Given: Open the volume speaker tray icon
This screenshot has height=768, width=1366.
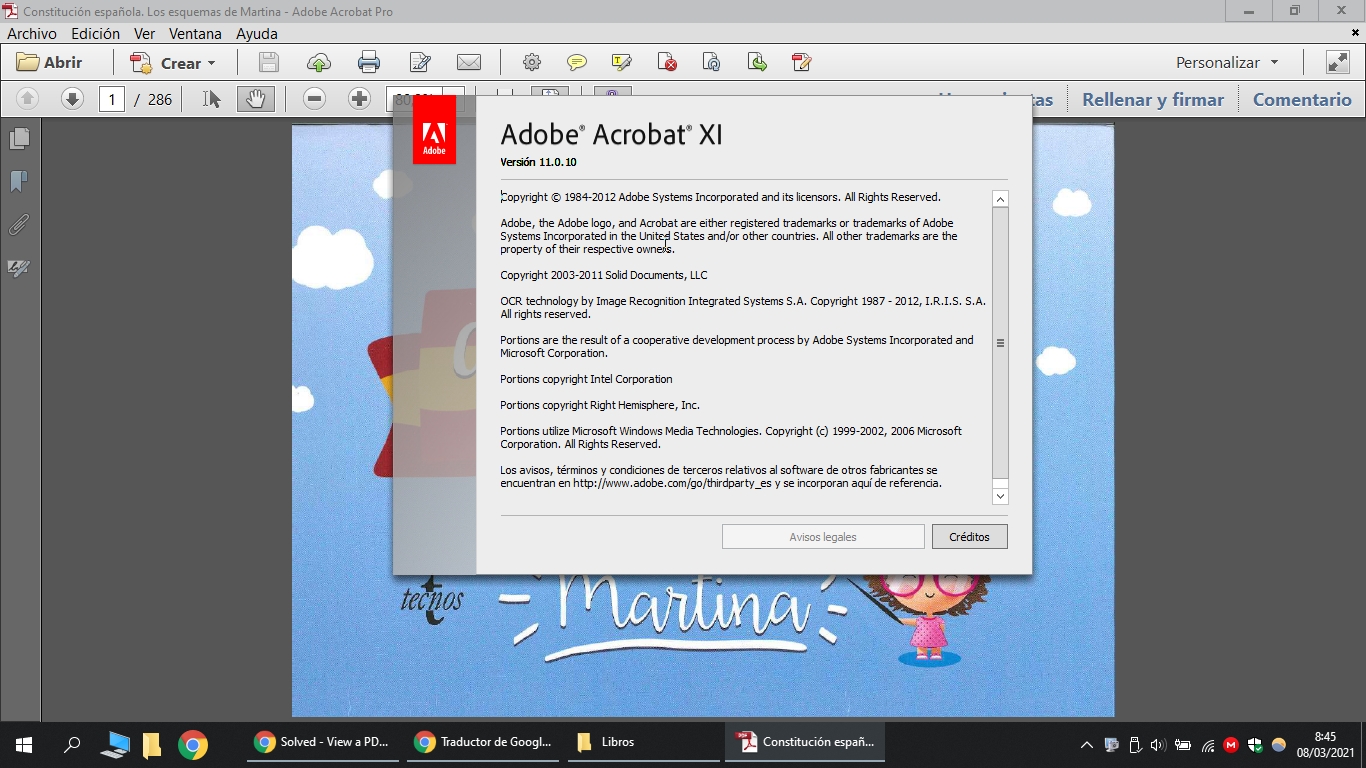Looking at the screenshot, I should pyautogui.click(x=1158, y=745).
